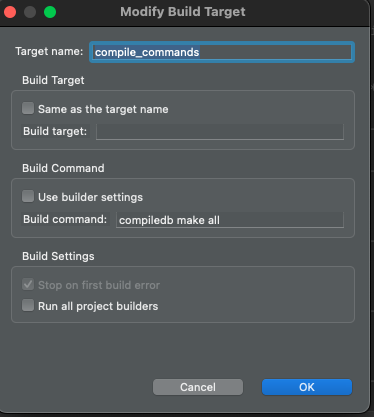Click the "Build command:" label
This screenshot has width=374, height=417.
(65, 219)
